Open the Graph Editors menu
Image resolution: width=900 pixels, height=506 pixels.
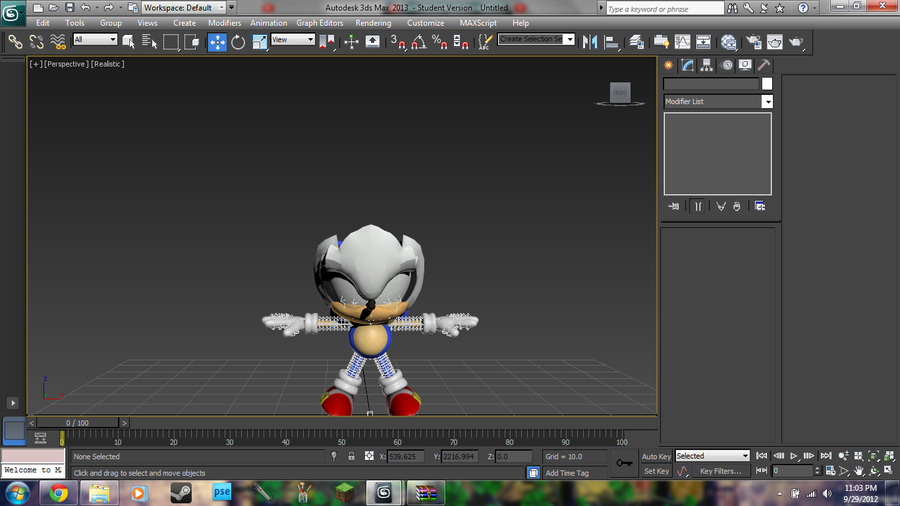(x=320, y=23)
